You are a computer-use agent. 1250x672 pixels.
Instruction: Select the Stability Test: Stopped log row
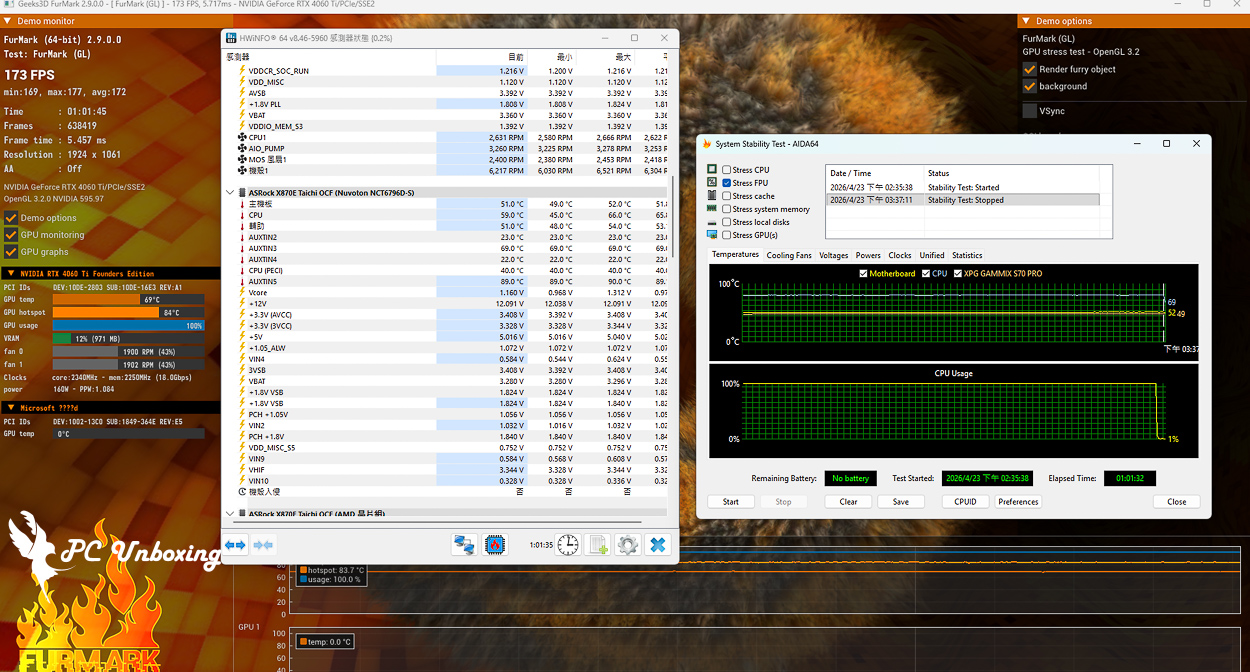pos(963,200)
